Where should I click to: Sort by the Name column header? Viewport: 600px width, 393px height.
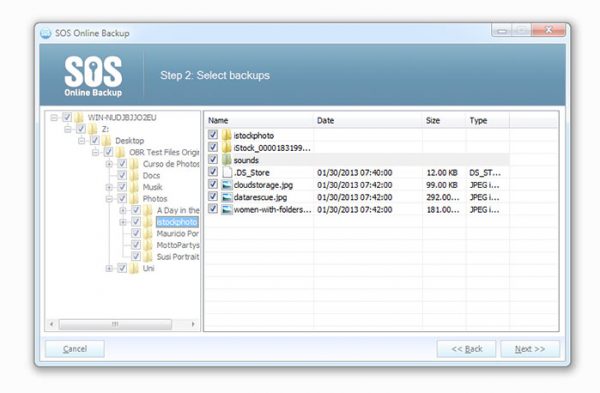[x=259, y=120]
